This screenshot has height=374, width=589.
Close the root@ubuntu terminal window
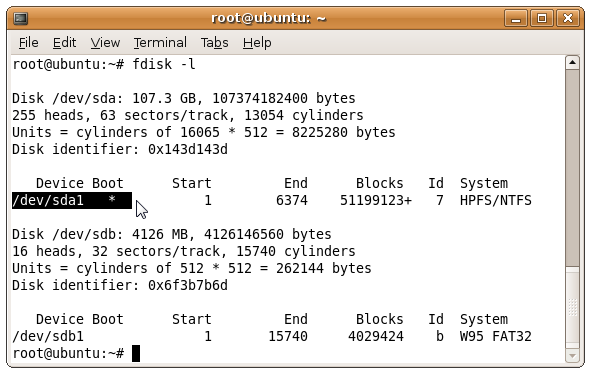tap(567, 18)
